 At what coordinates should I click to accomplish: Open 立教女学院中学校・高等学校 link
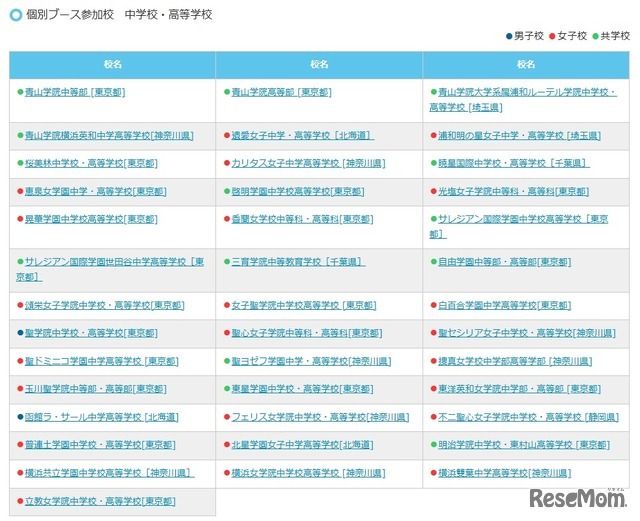click(95, 501)
